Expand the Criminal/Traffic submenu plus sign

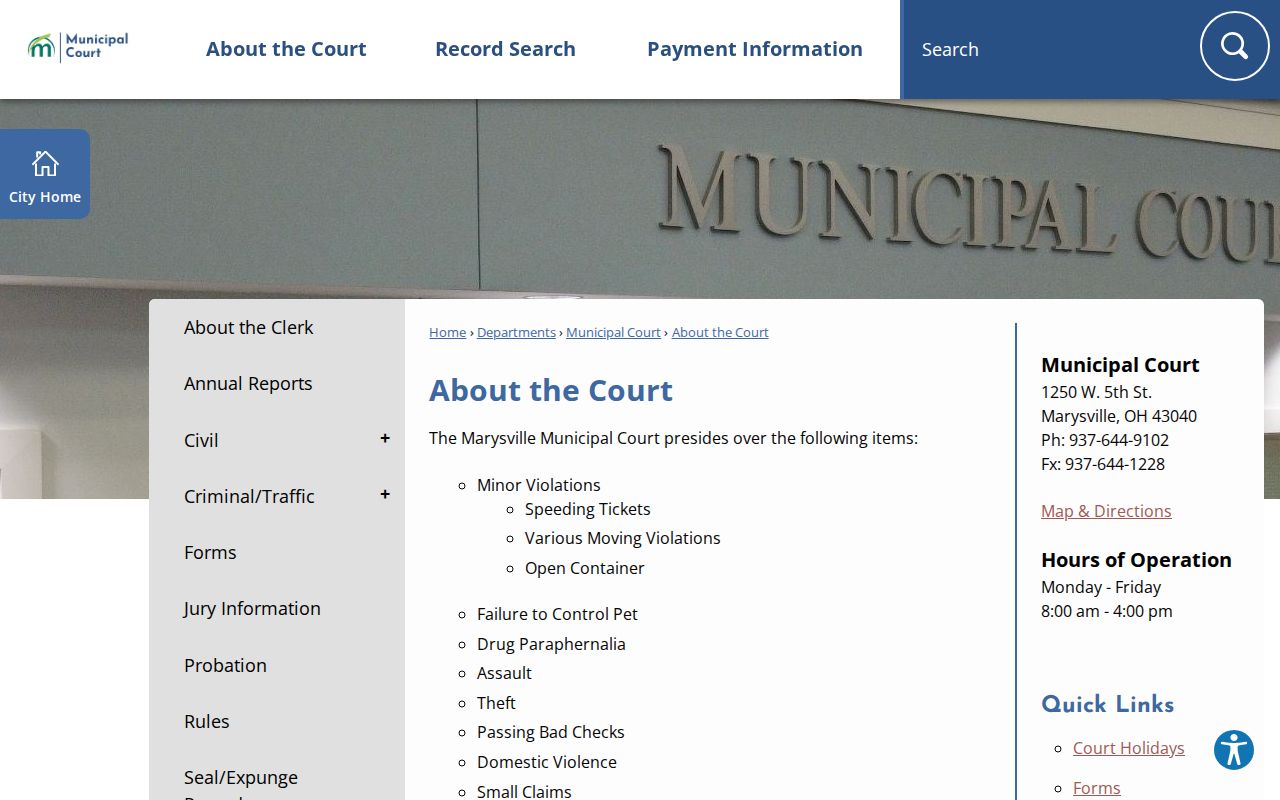coord(385,495)
